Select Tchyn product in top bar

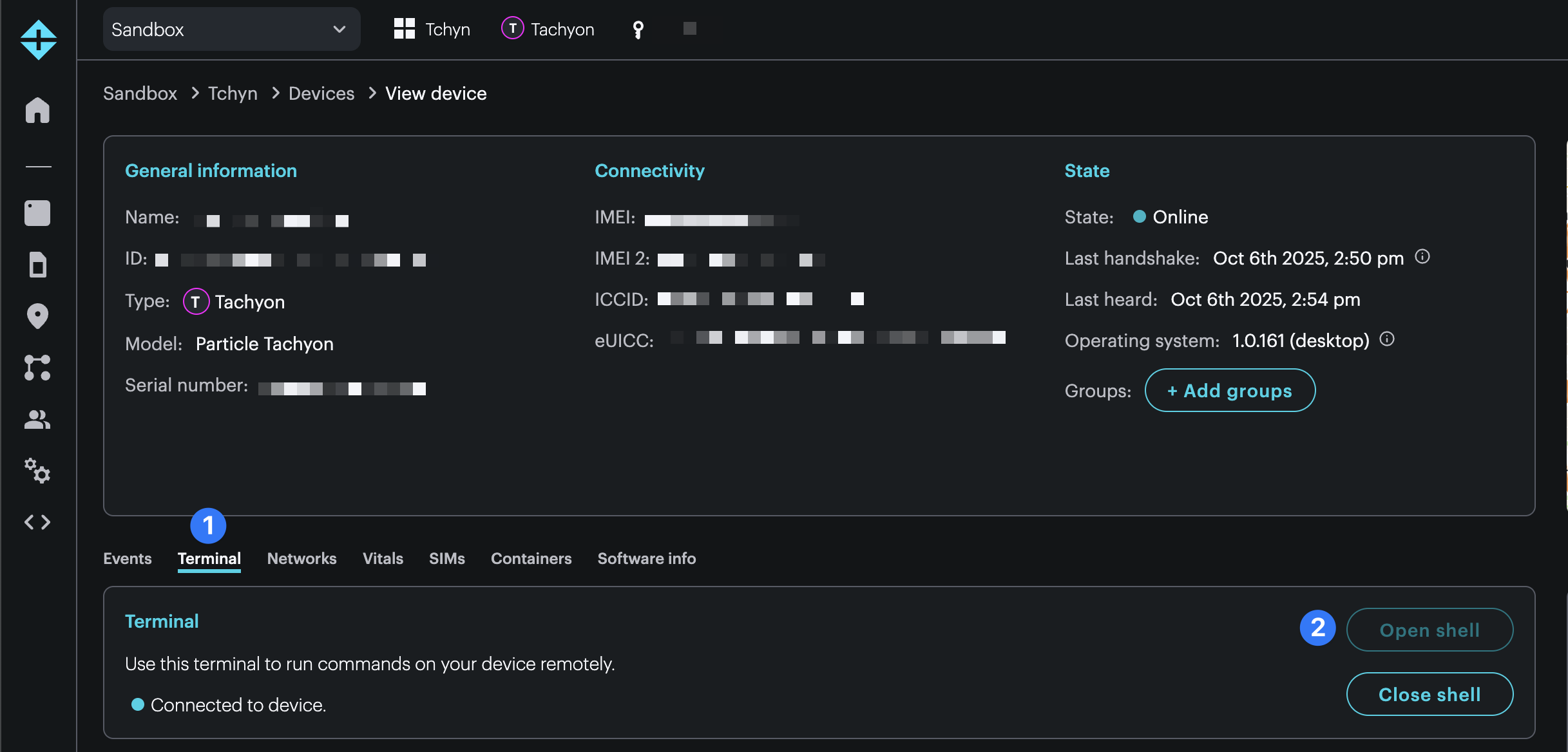point(432,30)
